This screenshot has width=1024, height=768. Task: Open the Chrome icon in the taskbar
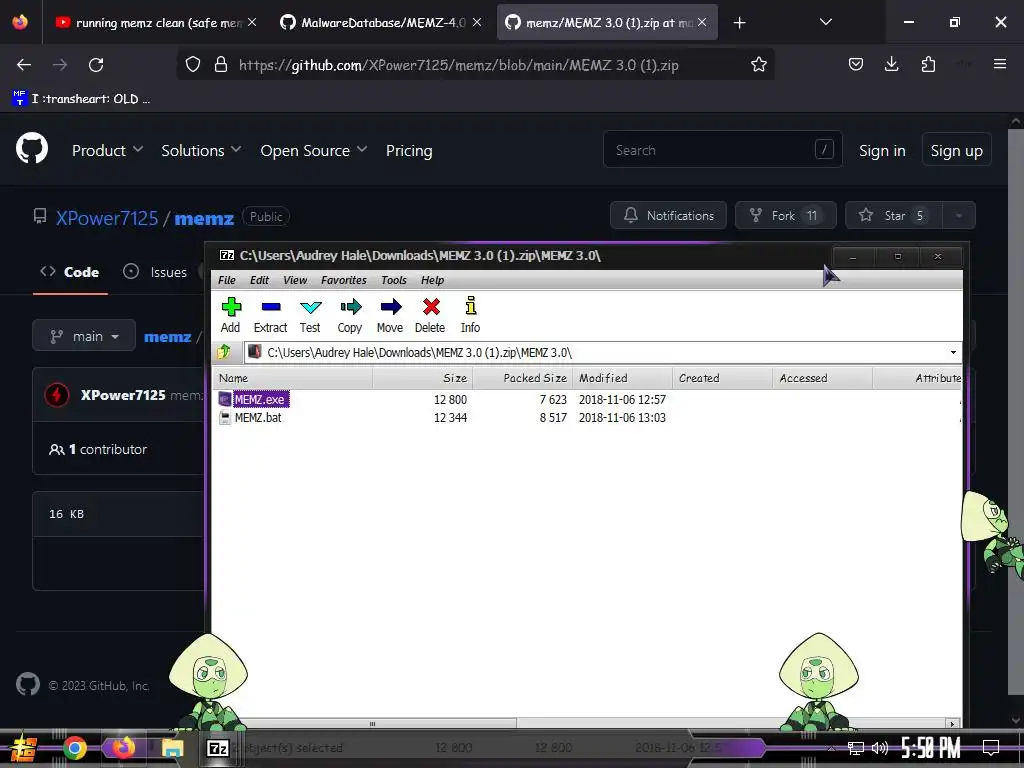click(x=75, y=748)
